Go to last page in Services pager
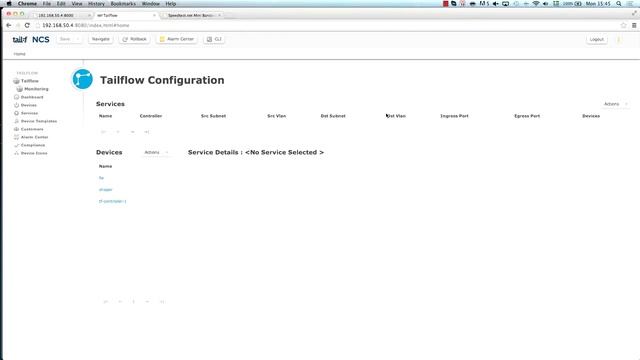The width and height of the screenshot is (640, 360). [x=147, y=132]
